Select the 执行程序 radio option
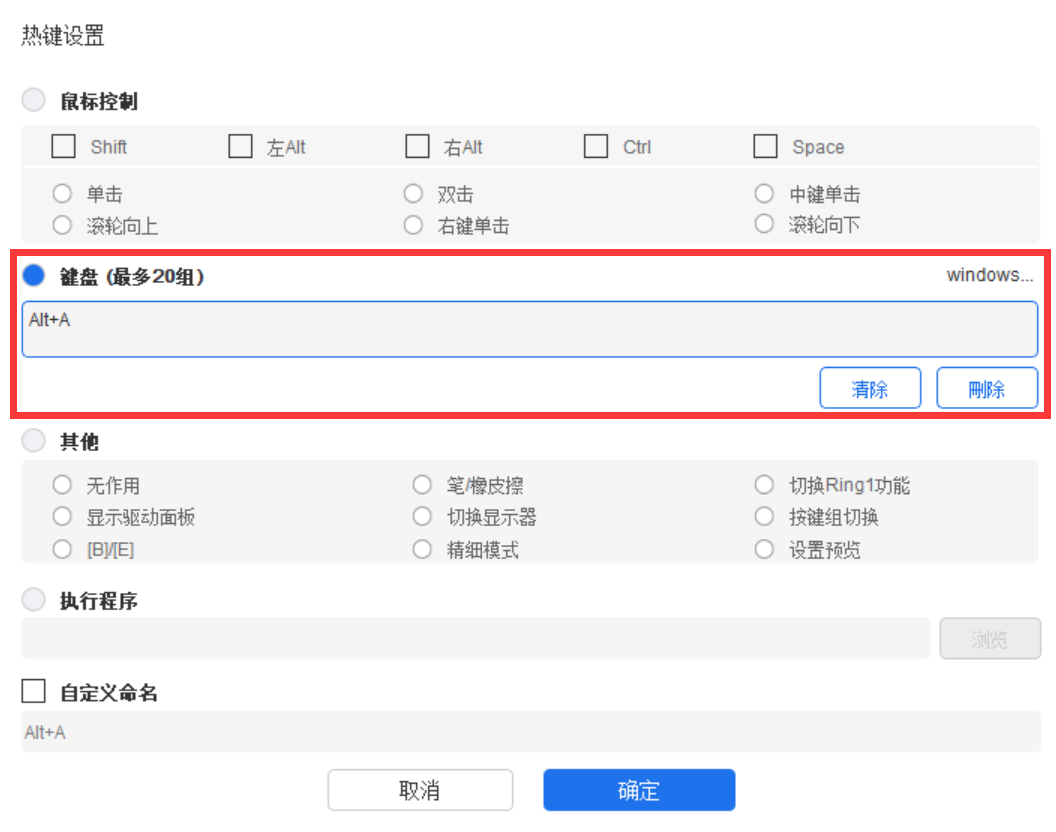Screen dimensions: 1056x832 tap(34, 600)
